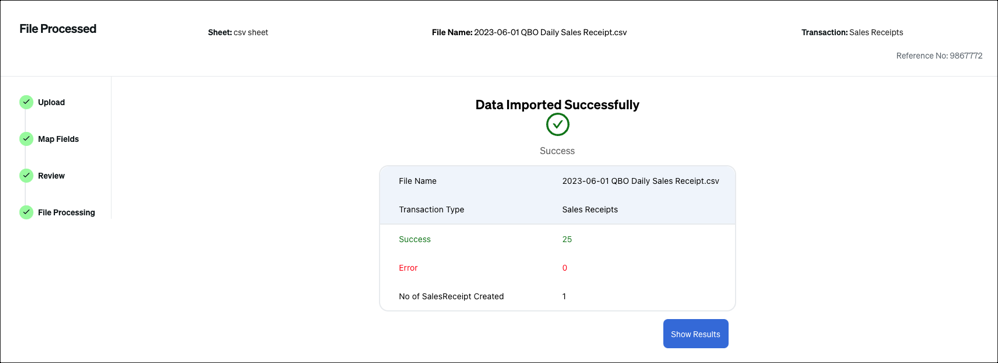Click the SalesReceipt created count value 1
Screen dimensions: 998x363
click(x=564, y=296)
